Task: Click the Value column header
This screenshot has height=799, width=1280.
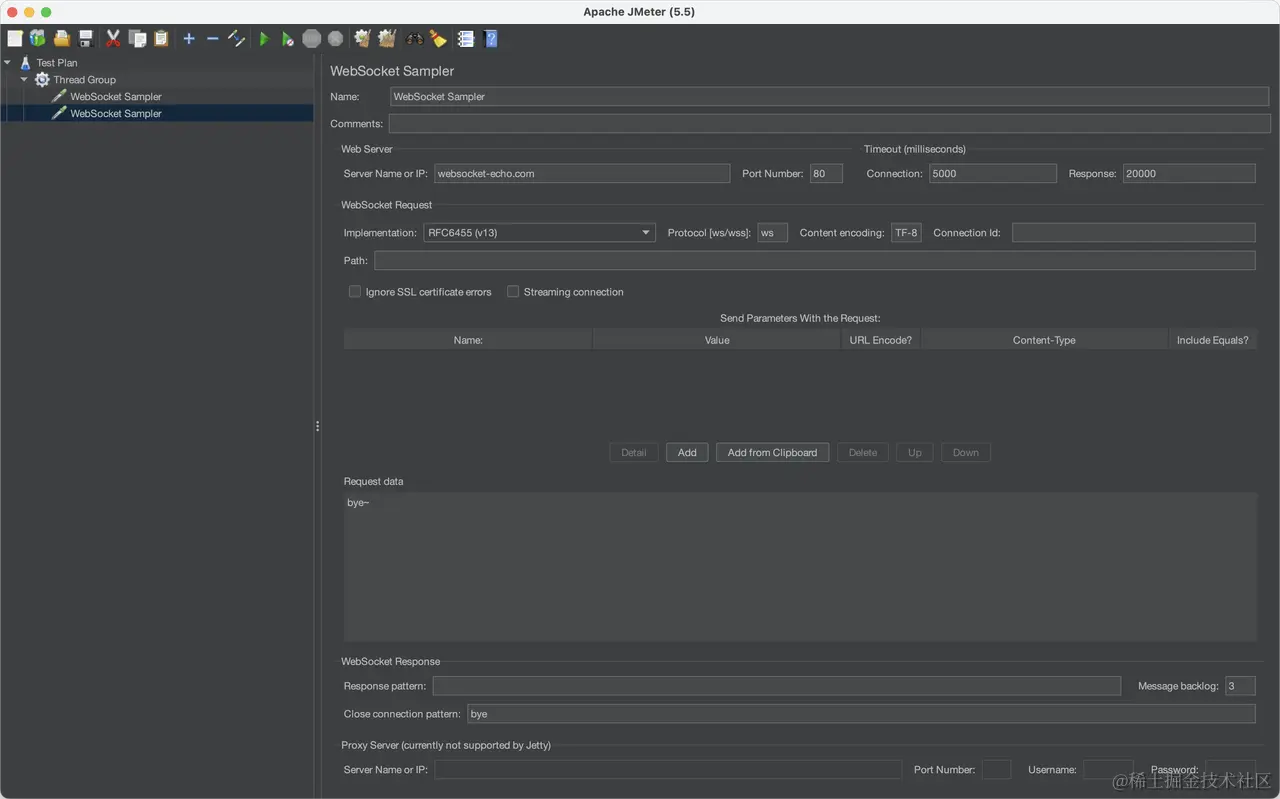Action: pos(717,340)
